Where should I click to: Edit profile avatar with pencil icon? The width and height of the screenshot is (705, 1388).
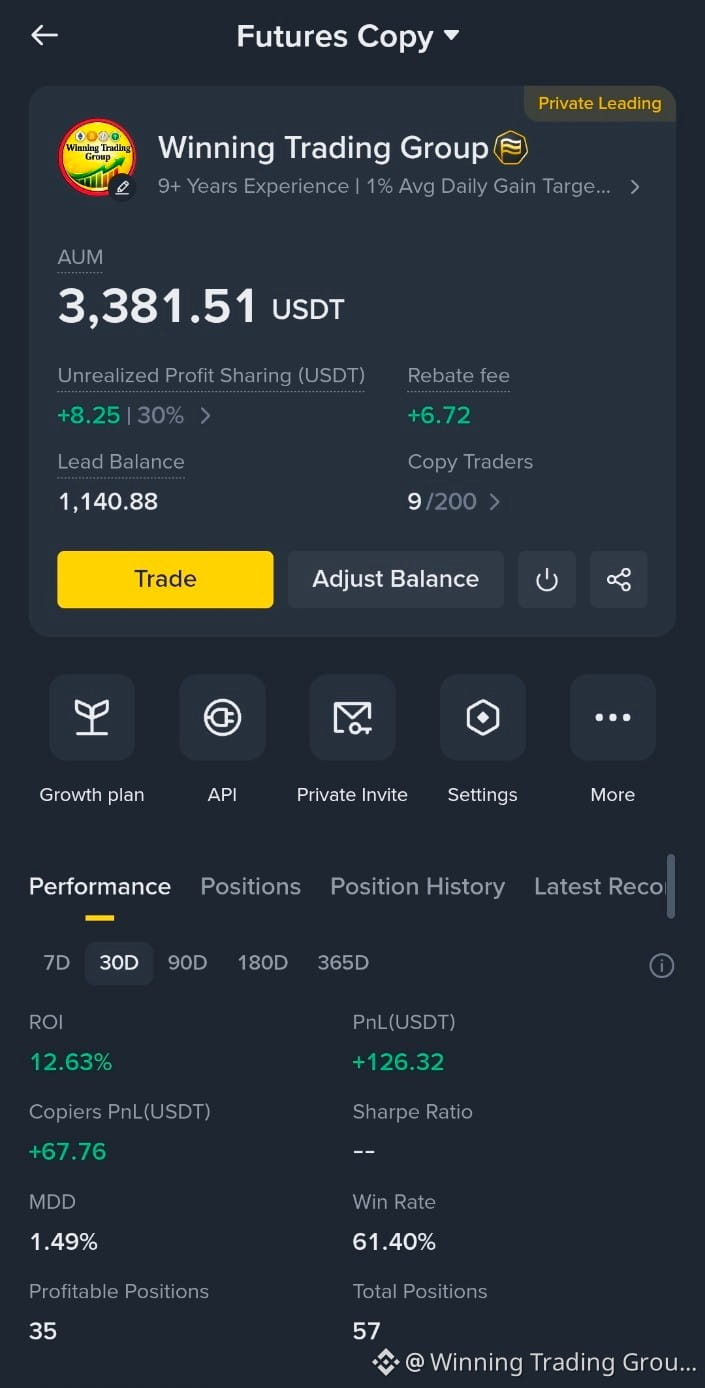pos(122,187)
